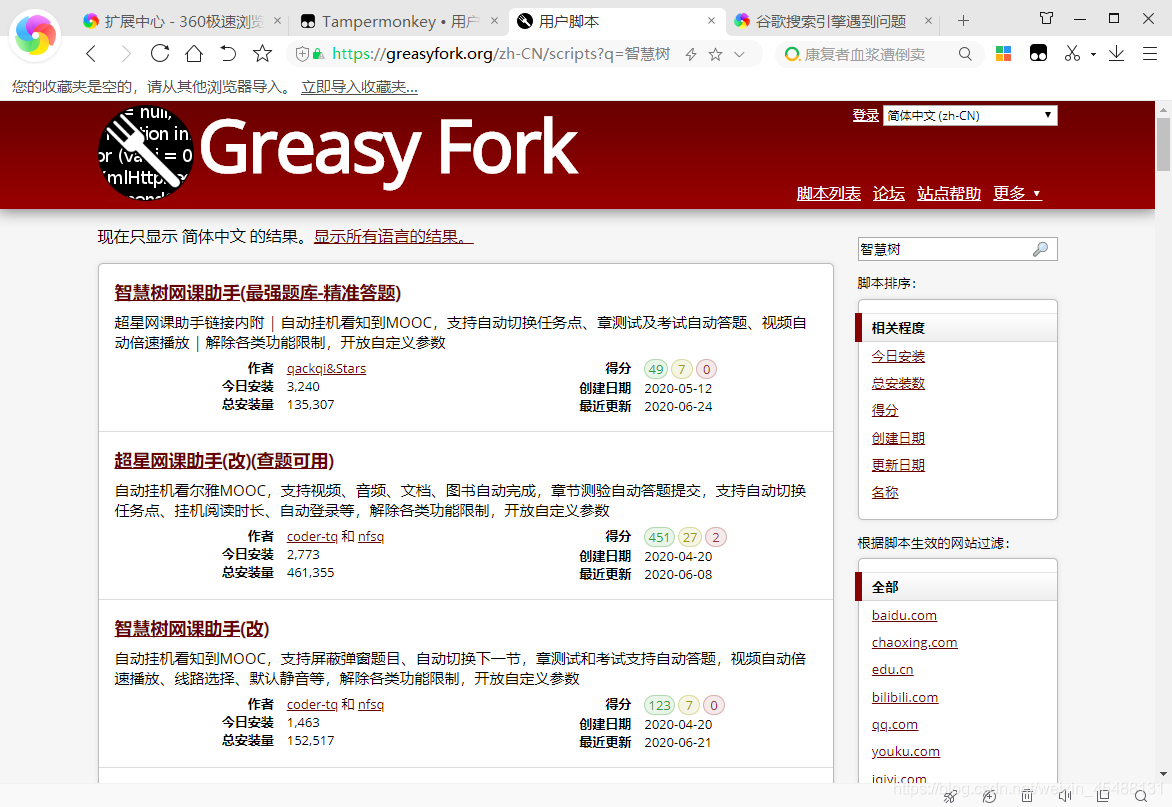Click the Greasy Fork logo image
The width and height of the screenshot is (1172, 807).
point(146,153)
